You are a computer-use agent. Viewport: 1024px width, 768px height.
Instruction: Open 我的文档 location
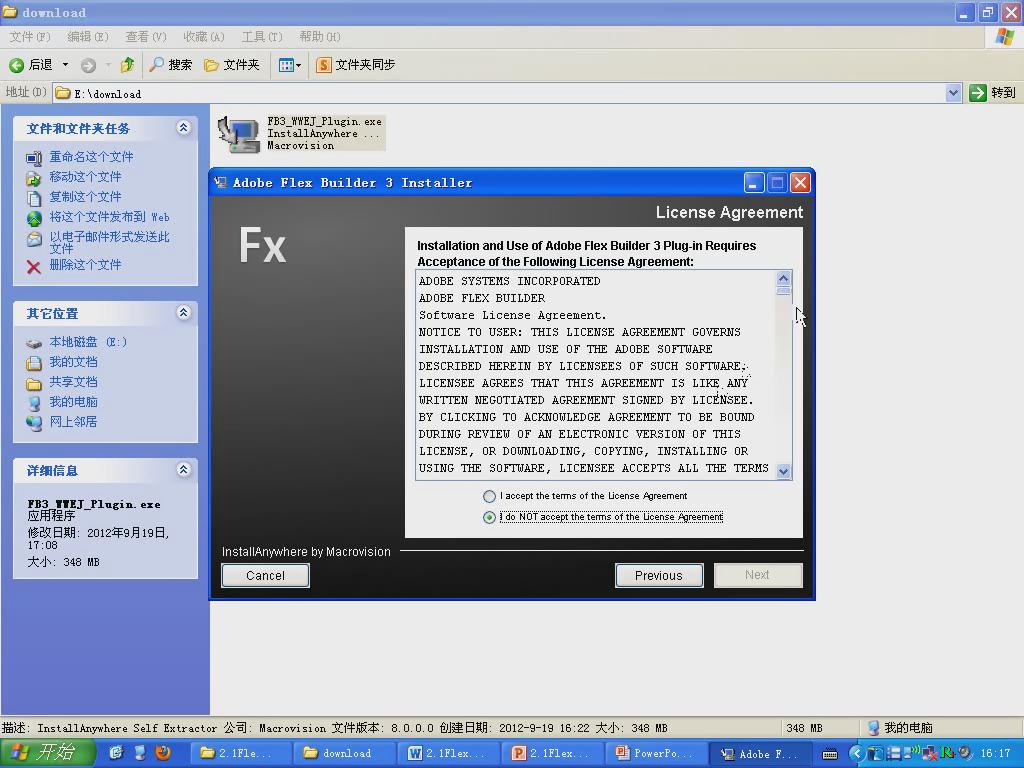pos(74,362)
